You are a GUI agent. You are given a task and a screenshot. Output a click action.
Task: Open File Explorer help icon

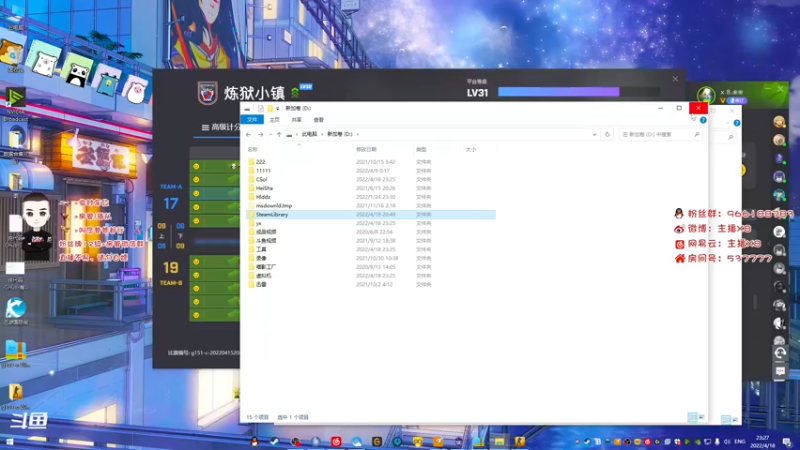[x=703, y=120]
